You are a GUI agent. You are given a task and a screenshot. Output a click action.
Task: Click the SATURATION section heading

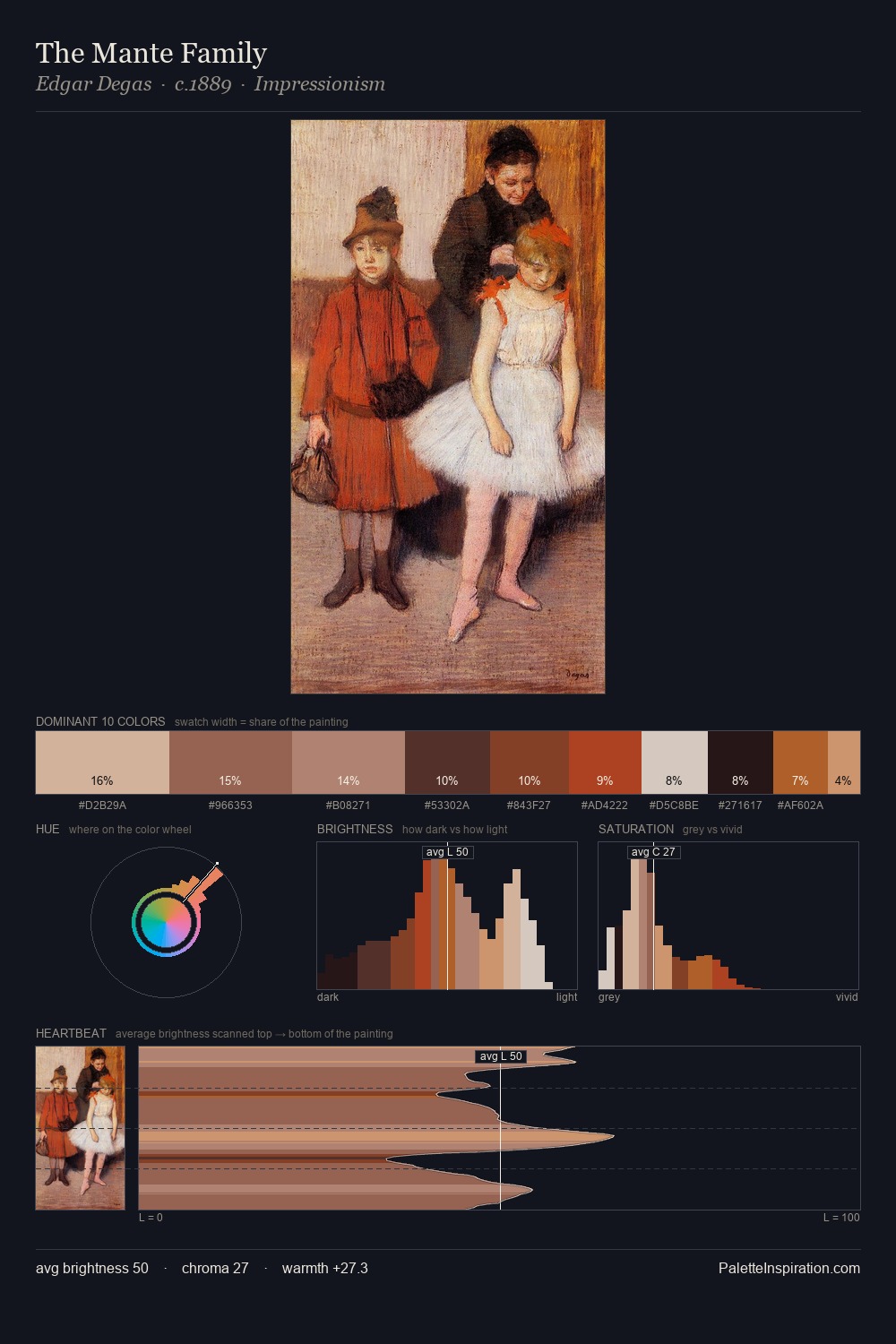(x=636, y=829)
